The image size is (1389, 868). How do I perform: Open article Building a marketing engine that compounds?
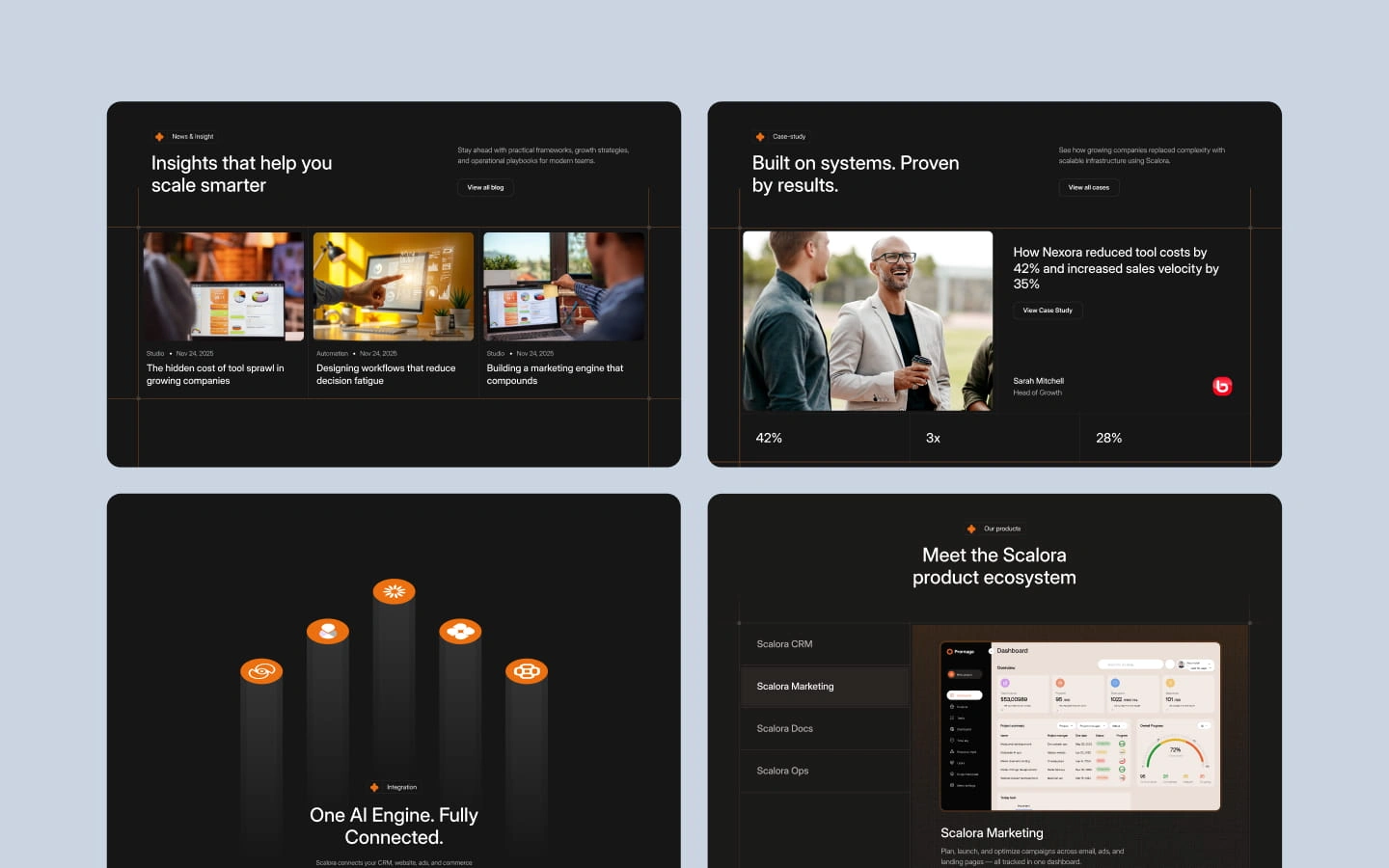(555, 374)
